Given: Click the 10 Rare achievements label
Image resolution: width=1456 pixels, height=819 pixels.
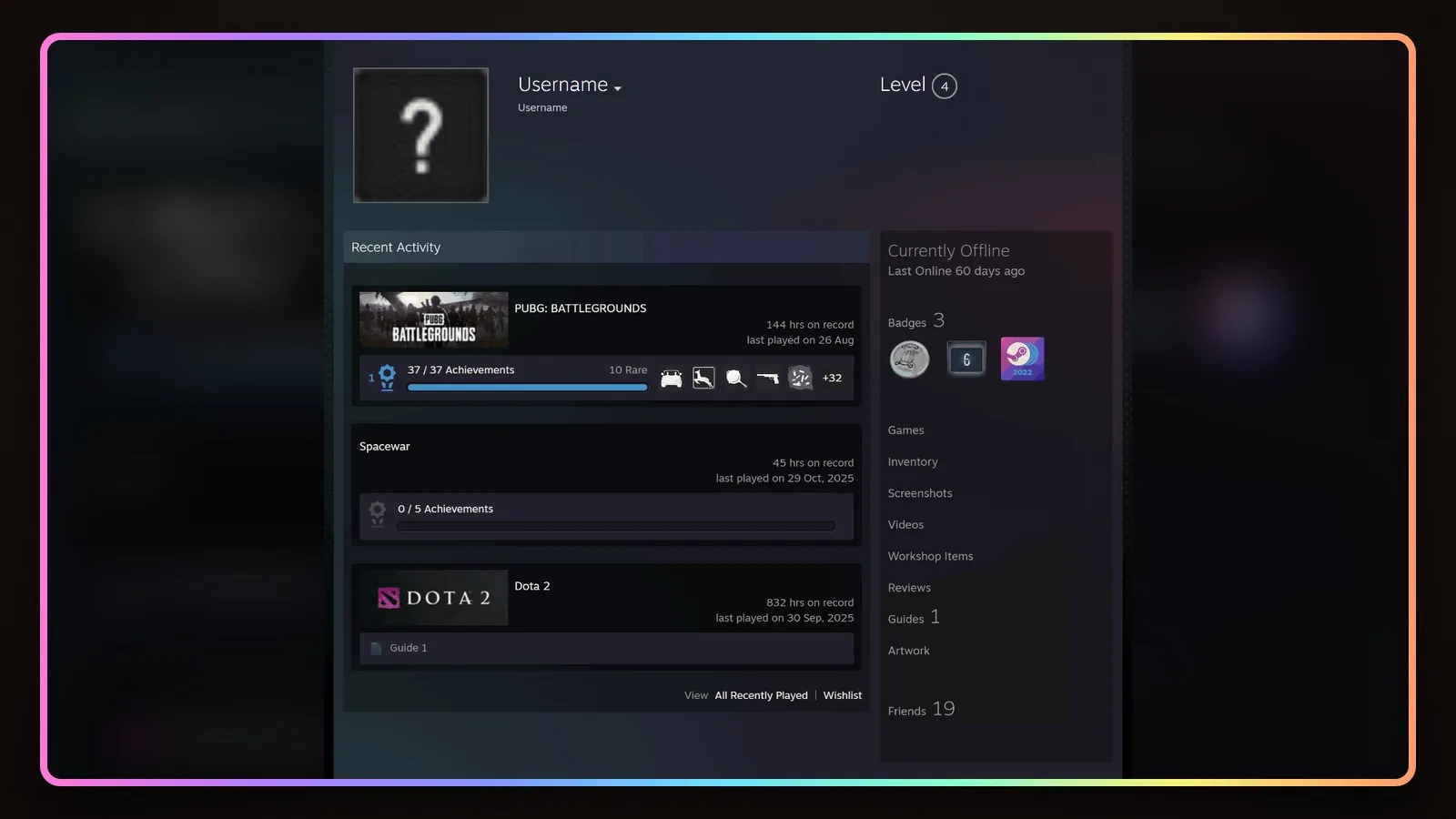Looking at the screenshot, I should coord(628,370).
